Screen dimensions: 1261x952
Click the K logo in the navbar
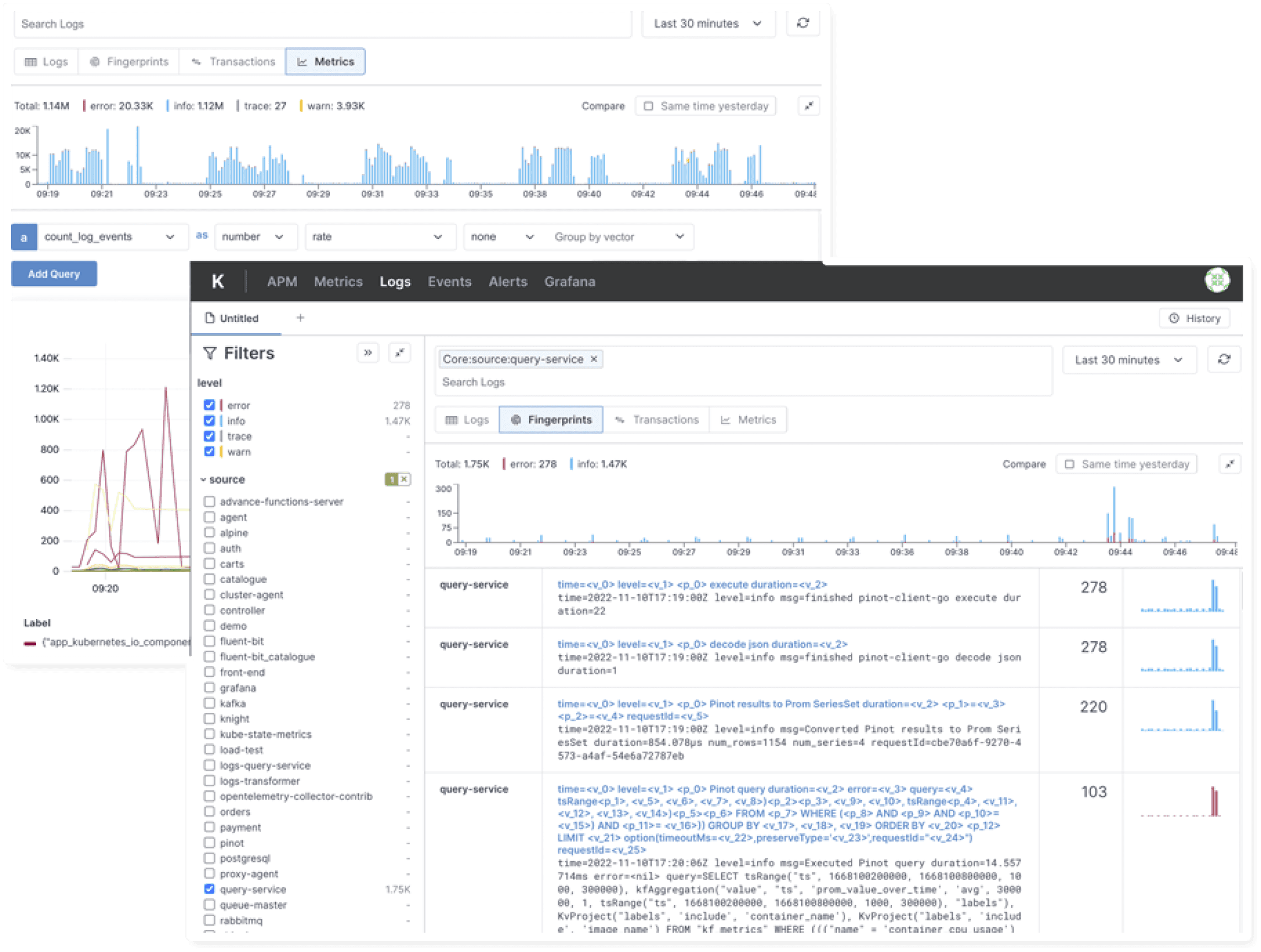218,282
